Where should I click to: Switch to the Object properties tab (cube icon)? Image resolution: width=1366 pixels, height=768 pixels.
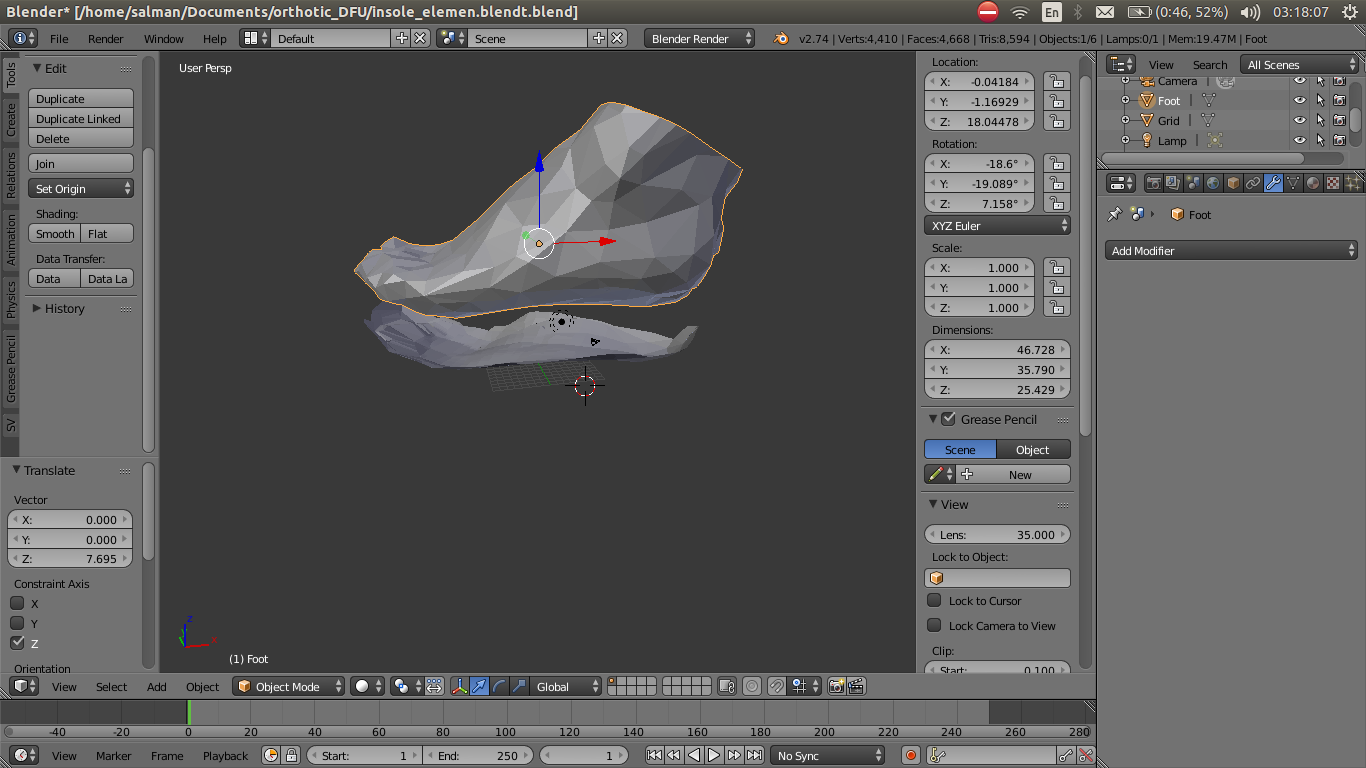(1232, 183)
